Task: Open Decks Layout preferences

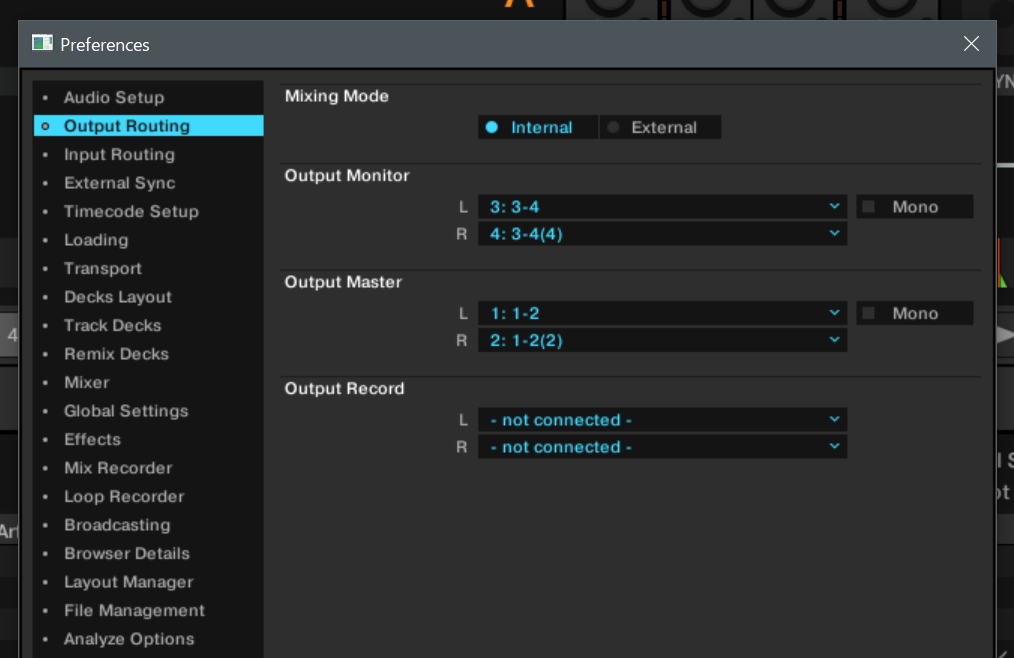Action: (118, 297)
